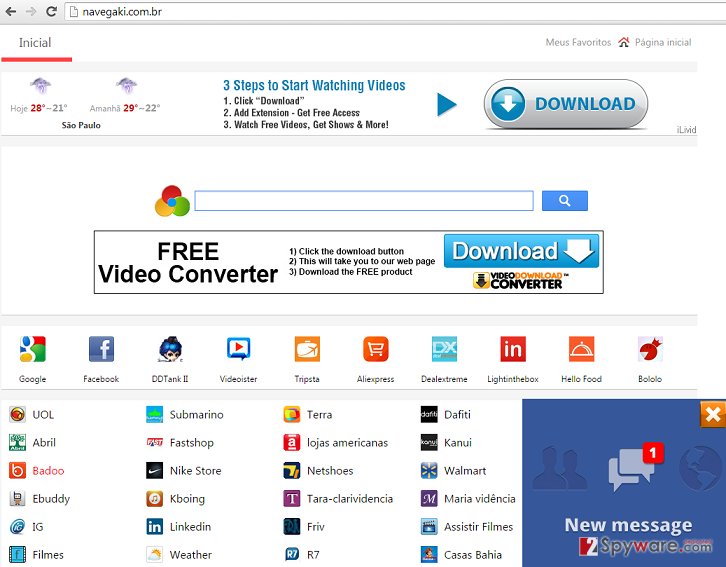Open the Bololo icon
The width and height of the screenshot is (726, 567).
tap(650, 349)
